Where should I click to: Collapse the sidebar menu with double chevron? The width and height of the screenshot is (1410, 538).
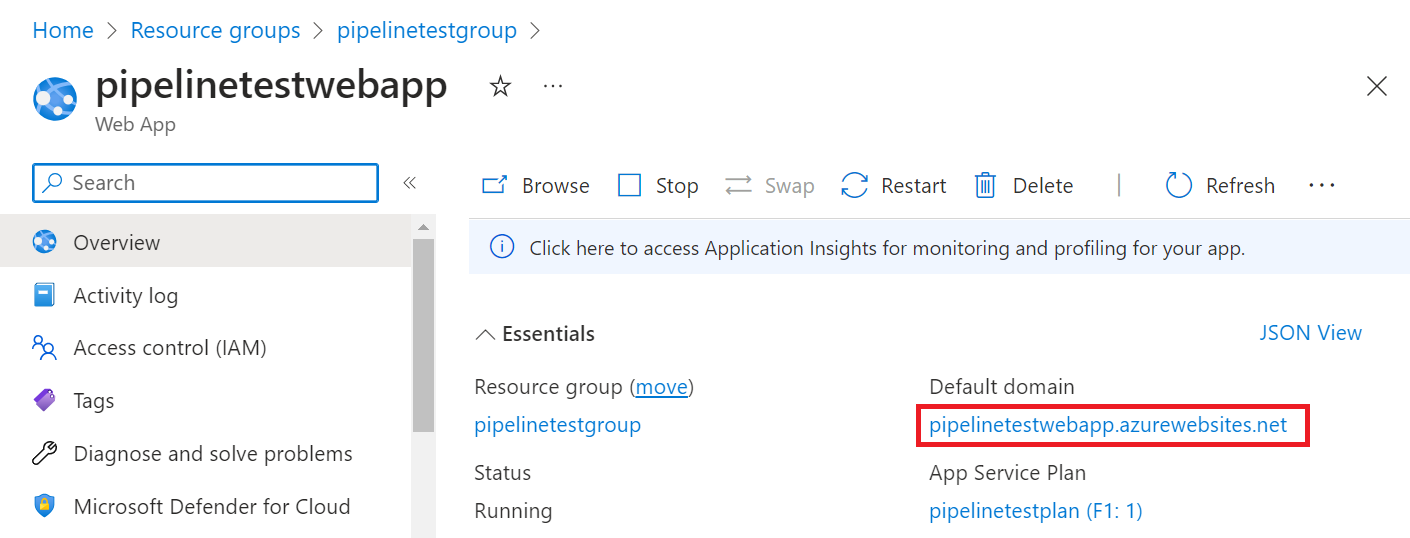point(409,183)
